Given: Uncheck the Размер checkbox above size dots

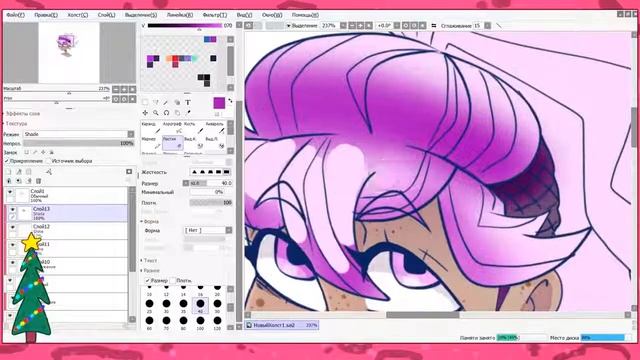Looking at the screenshot, I should click(x=148, y=280).
